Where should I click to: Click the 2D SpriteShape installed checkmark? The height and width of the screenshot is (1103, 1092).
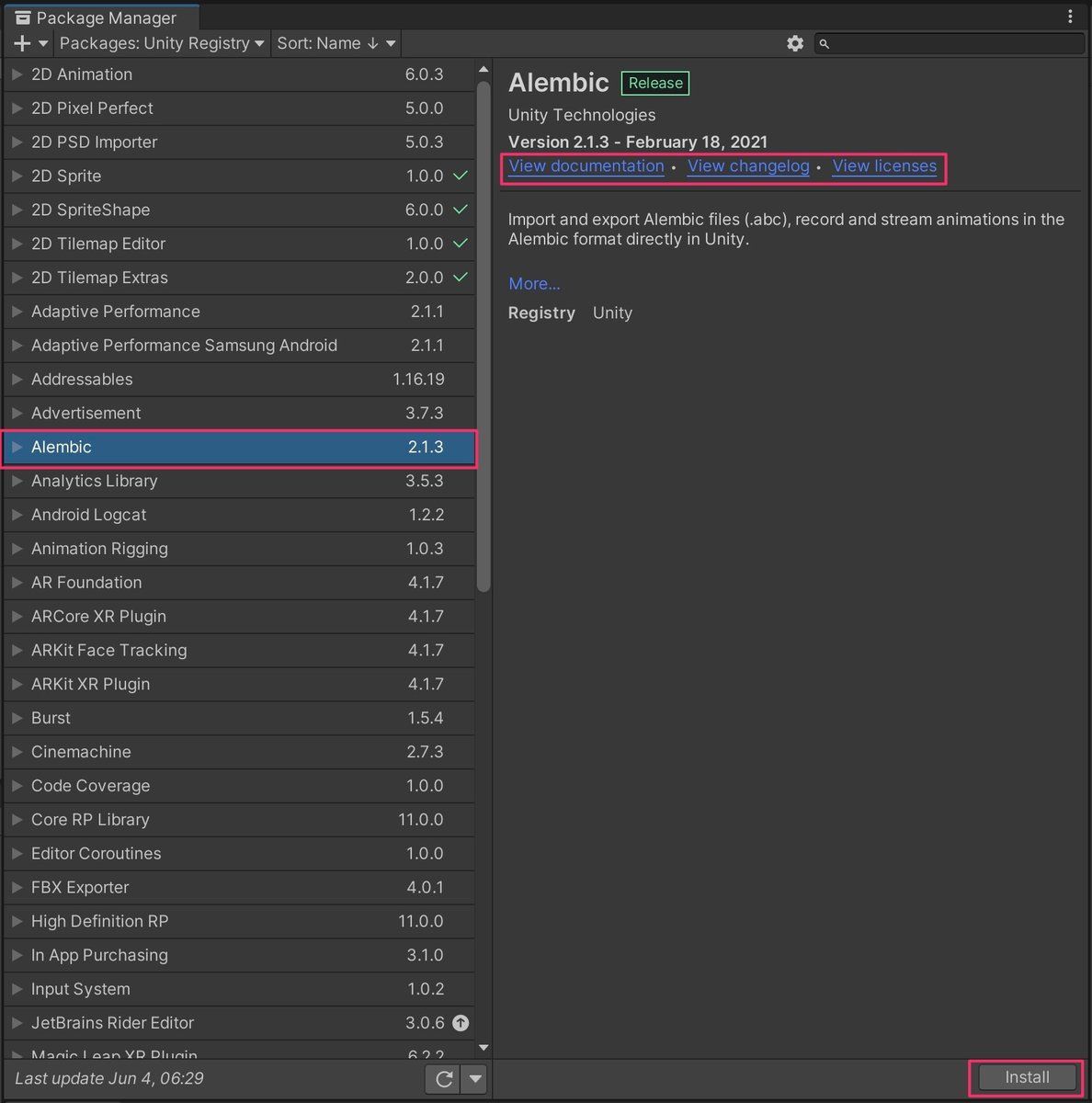tap(461, 210)
